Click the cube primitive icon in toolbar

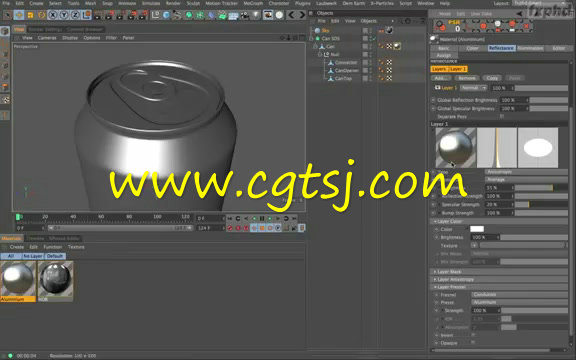tap(166, 15)
